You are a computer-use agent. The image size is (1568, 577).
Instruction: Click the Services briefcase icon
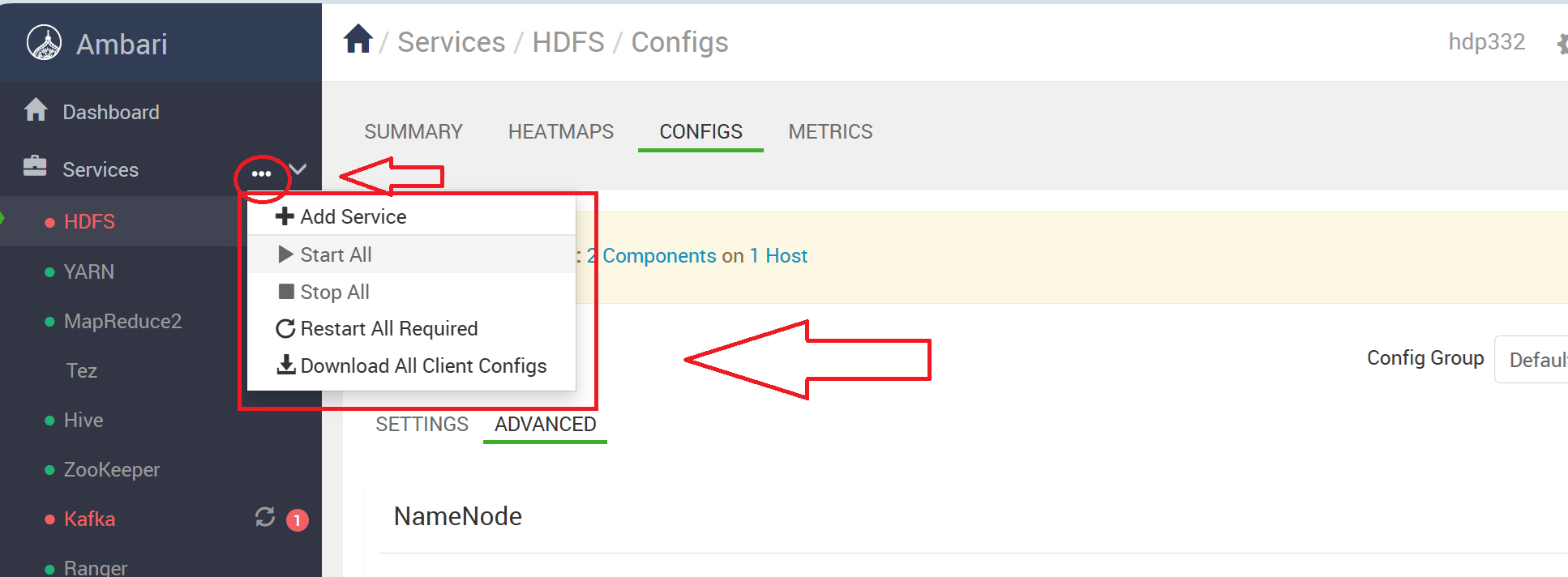[35, 166]
